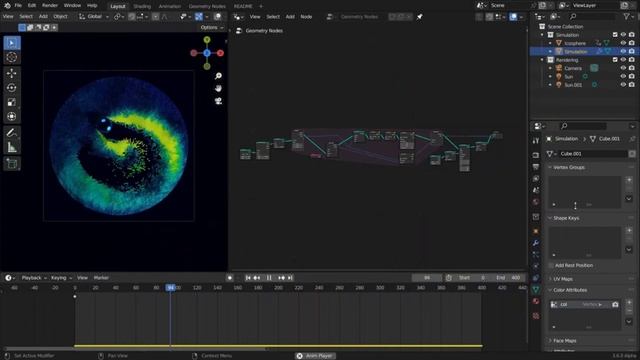The width and height of the screenshot is (640, 360).
Task: Select the Move tool
Action: [x=12, y=73]
